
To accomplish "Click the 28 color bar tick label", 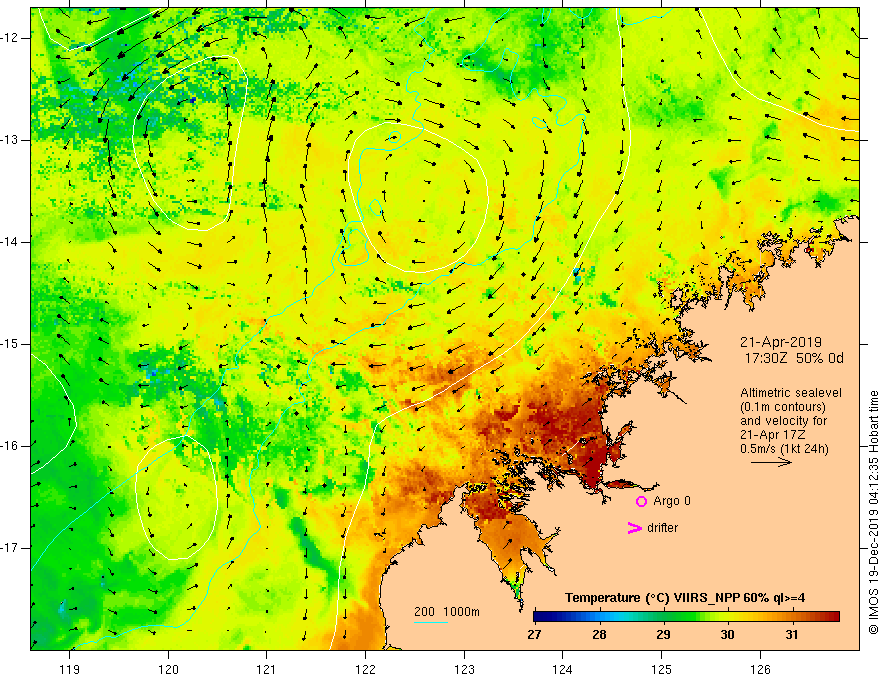I will (x=599, y=635).
